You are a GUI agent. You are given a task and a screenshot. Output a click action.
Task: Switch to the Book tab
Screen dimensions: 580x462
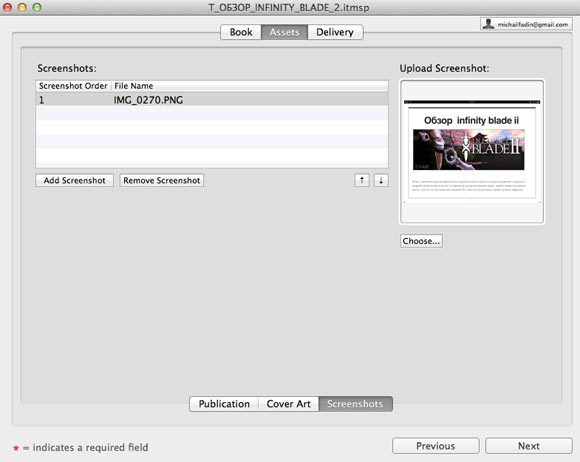(241, 32)
